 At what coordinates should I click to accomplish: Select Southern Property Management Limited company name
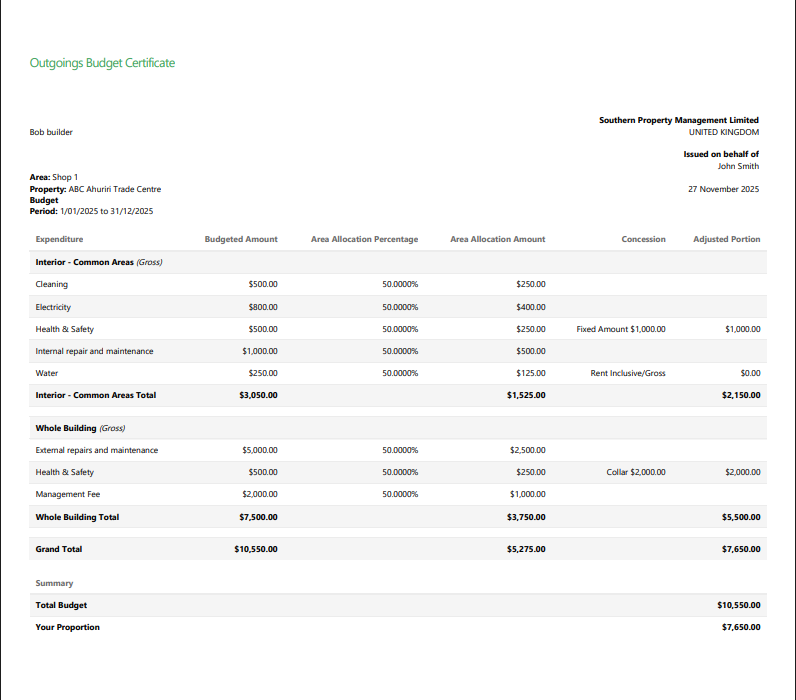678,120
